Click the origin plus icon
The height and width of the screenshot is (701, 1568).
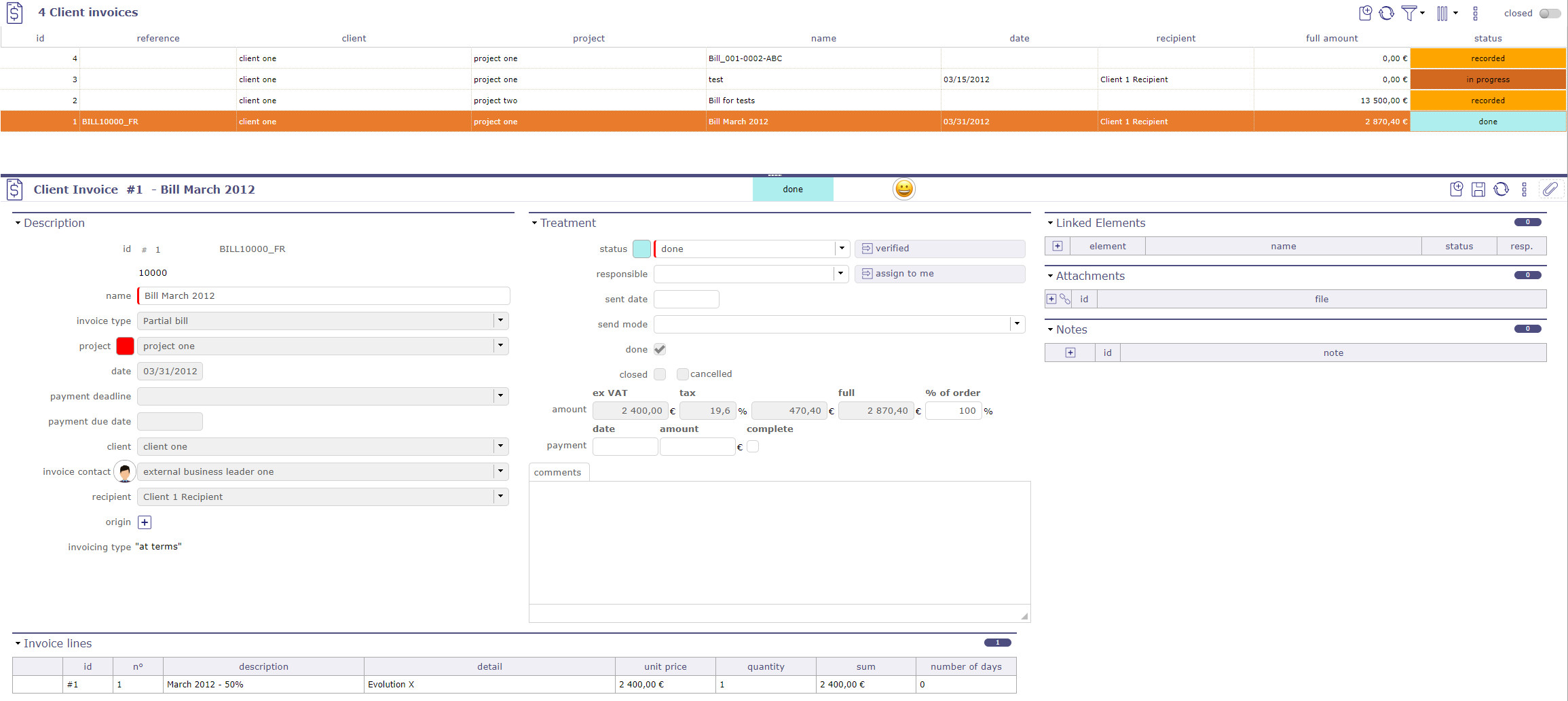(x=145, y=522)
